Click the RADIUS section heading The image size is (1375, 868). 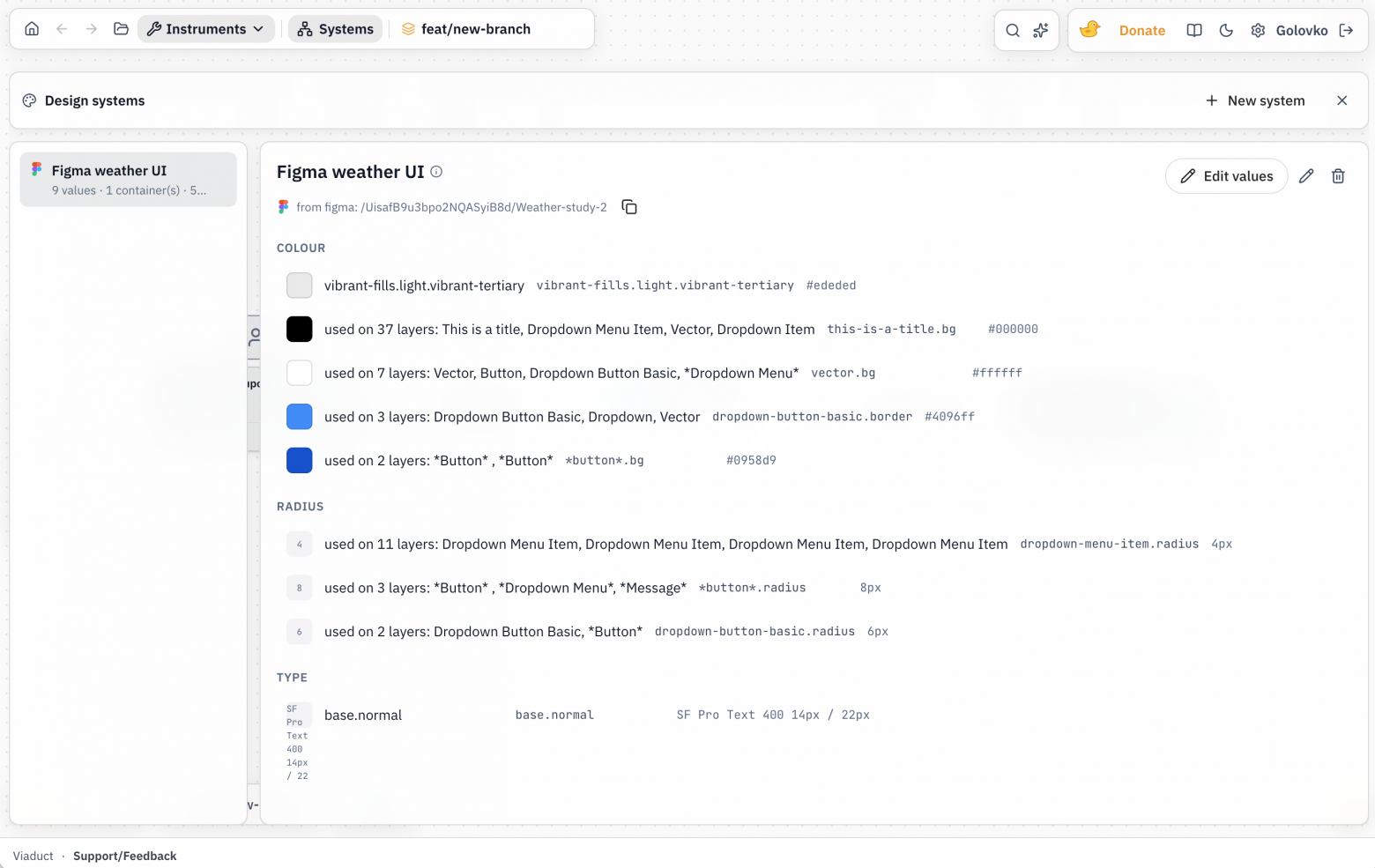301,507
